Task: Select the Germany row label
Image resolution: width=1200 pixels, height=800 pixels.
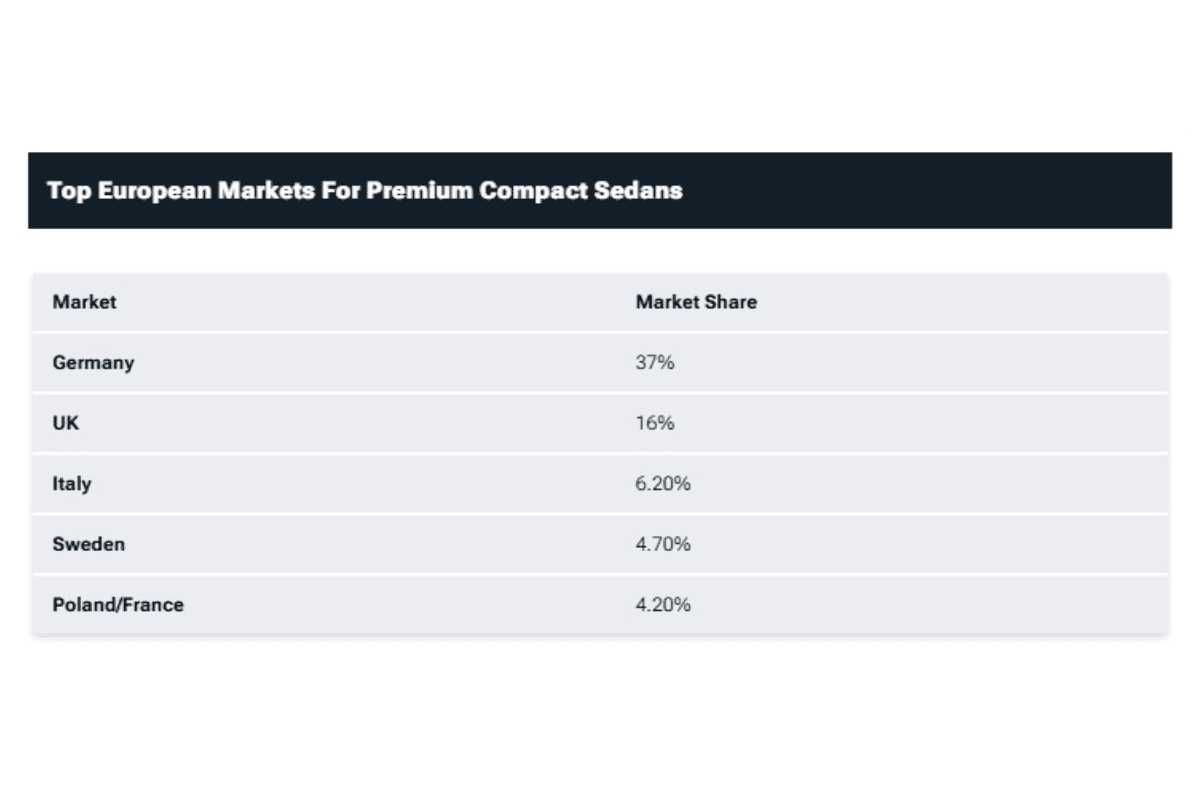Action: click(x=93, y=363)
